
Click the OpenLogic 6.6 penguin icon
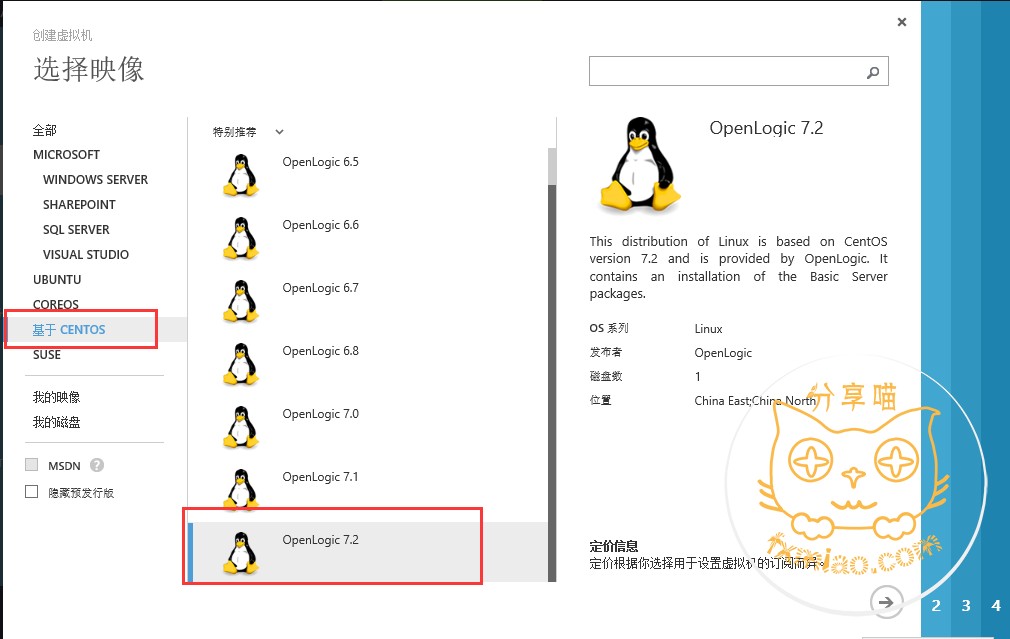(241, 238)
